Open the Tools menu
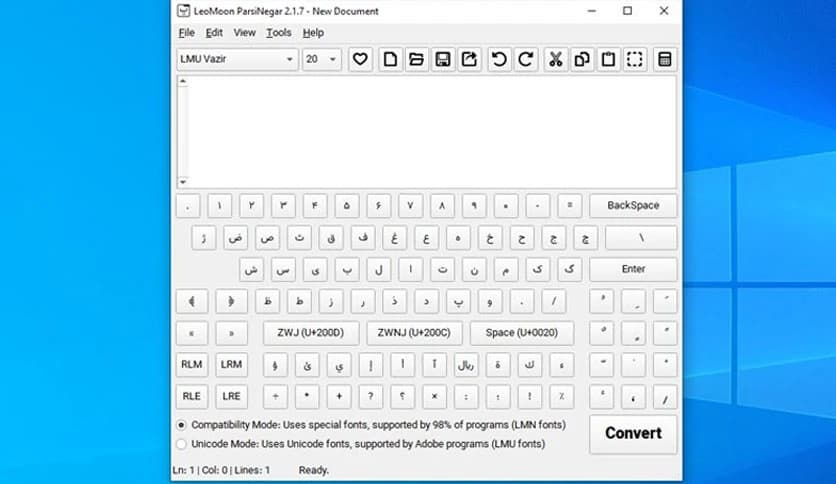The width and height of the screenshot is (836, 484). (x=278, y=33)
